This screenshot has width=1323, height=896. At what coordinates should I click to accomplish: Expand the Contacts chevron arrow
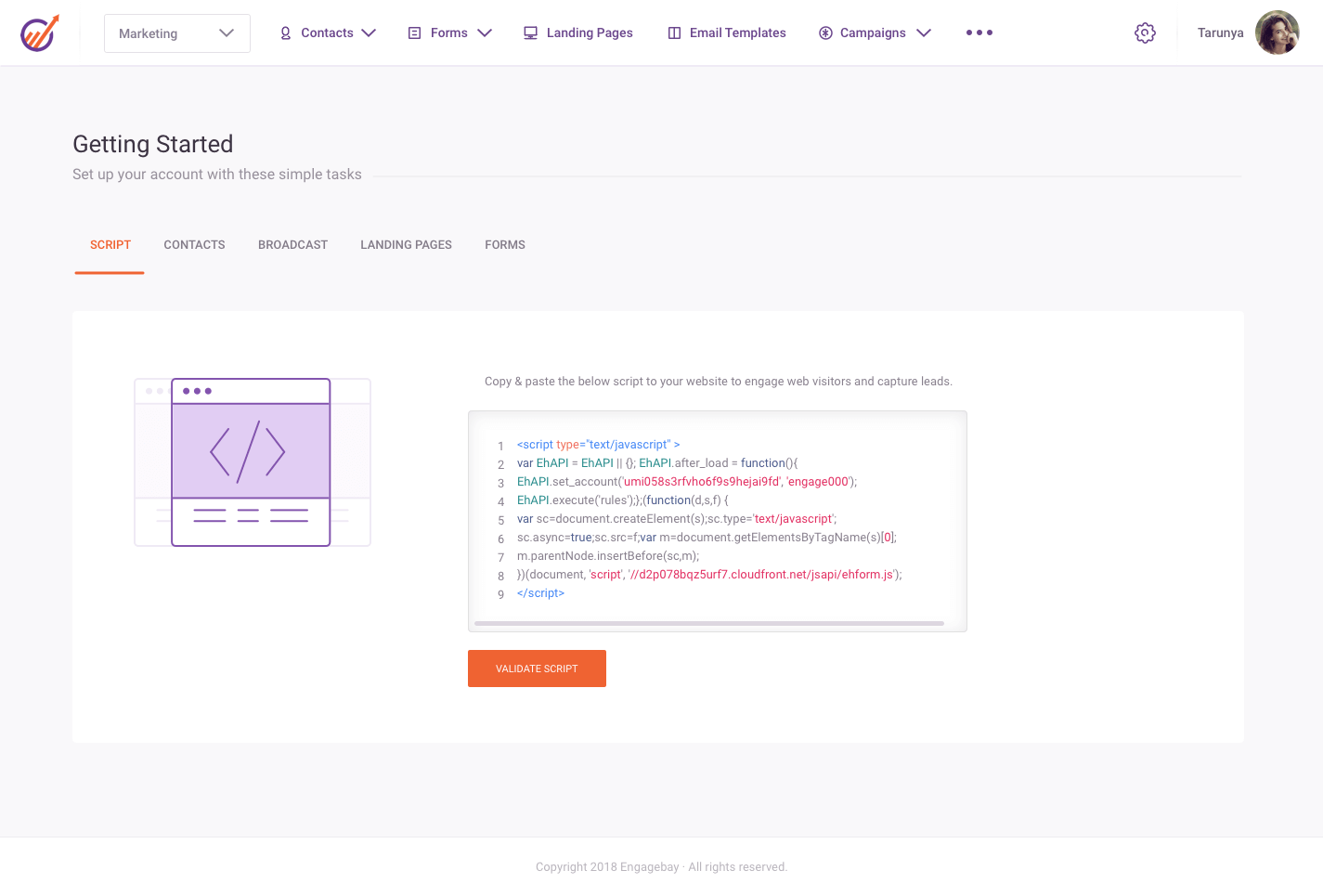(x=369, y=33)
